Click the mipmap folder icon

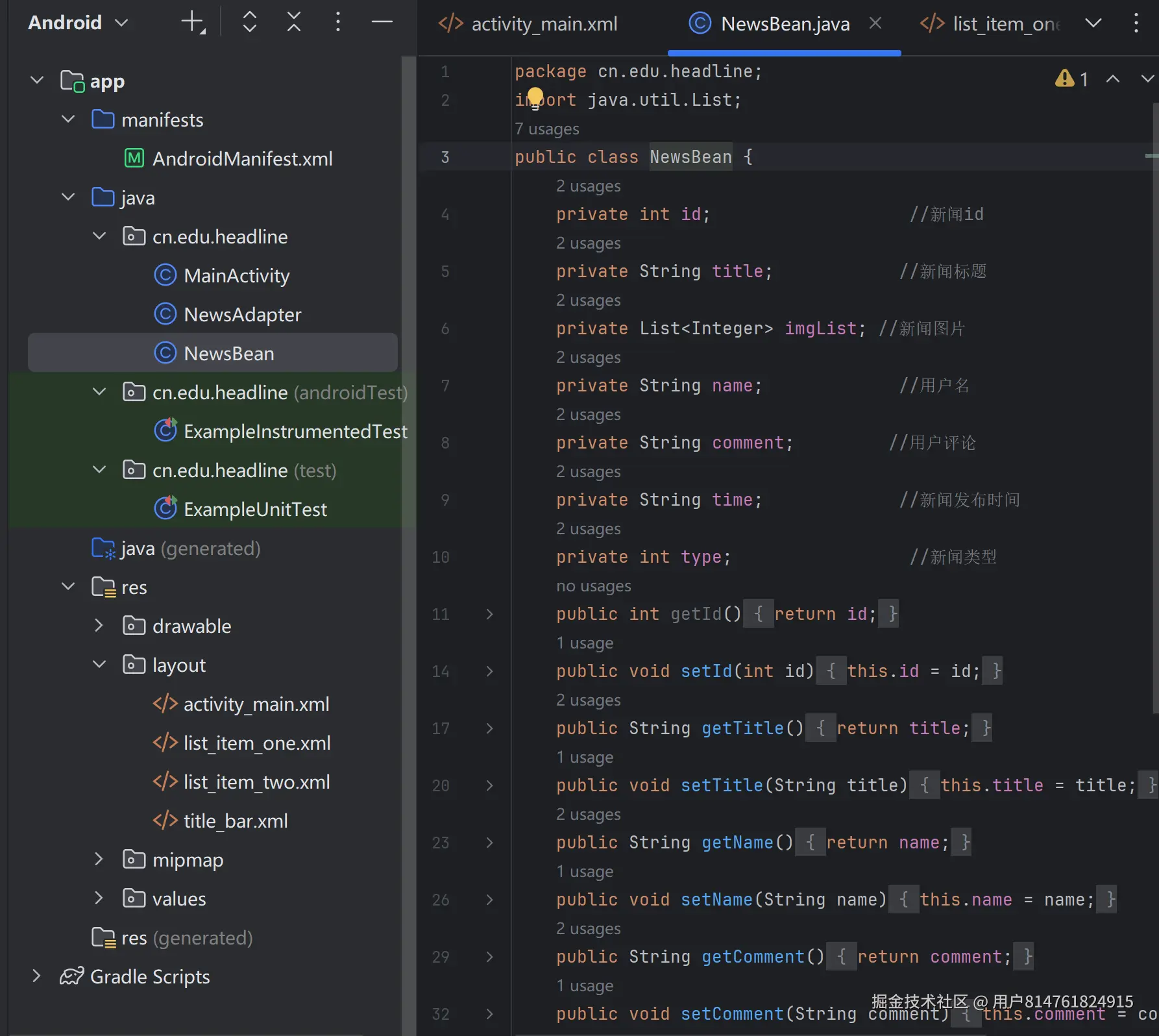pyautogui.click(x=134, y=859)
